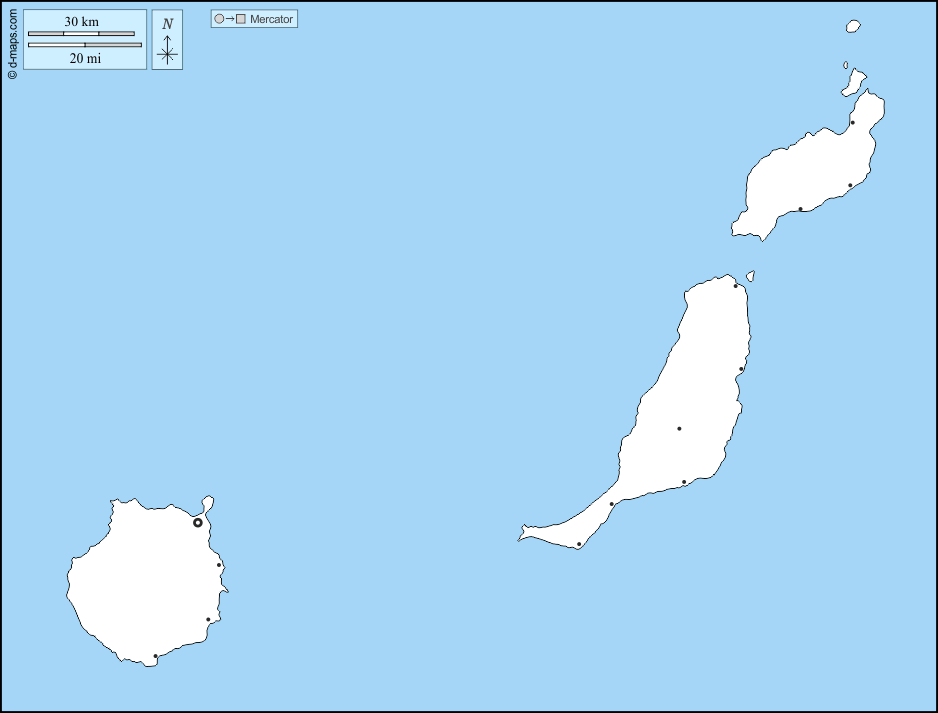Click the north compass arrow icon

tap(167, 41)
